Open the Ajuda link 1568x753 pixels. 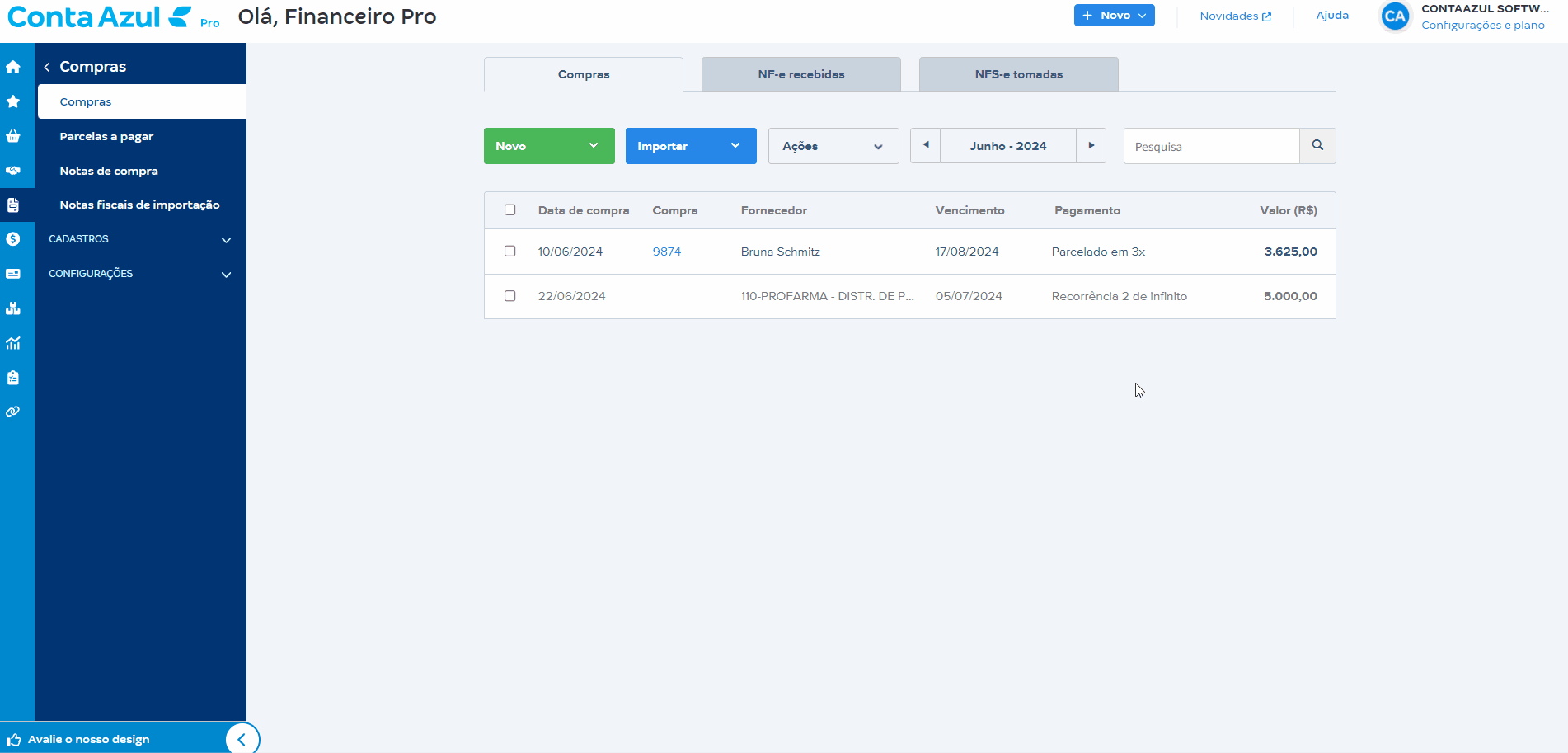coord(1332,16)
